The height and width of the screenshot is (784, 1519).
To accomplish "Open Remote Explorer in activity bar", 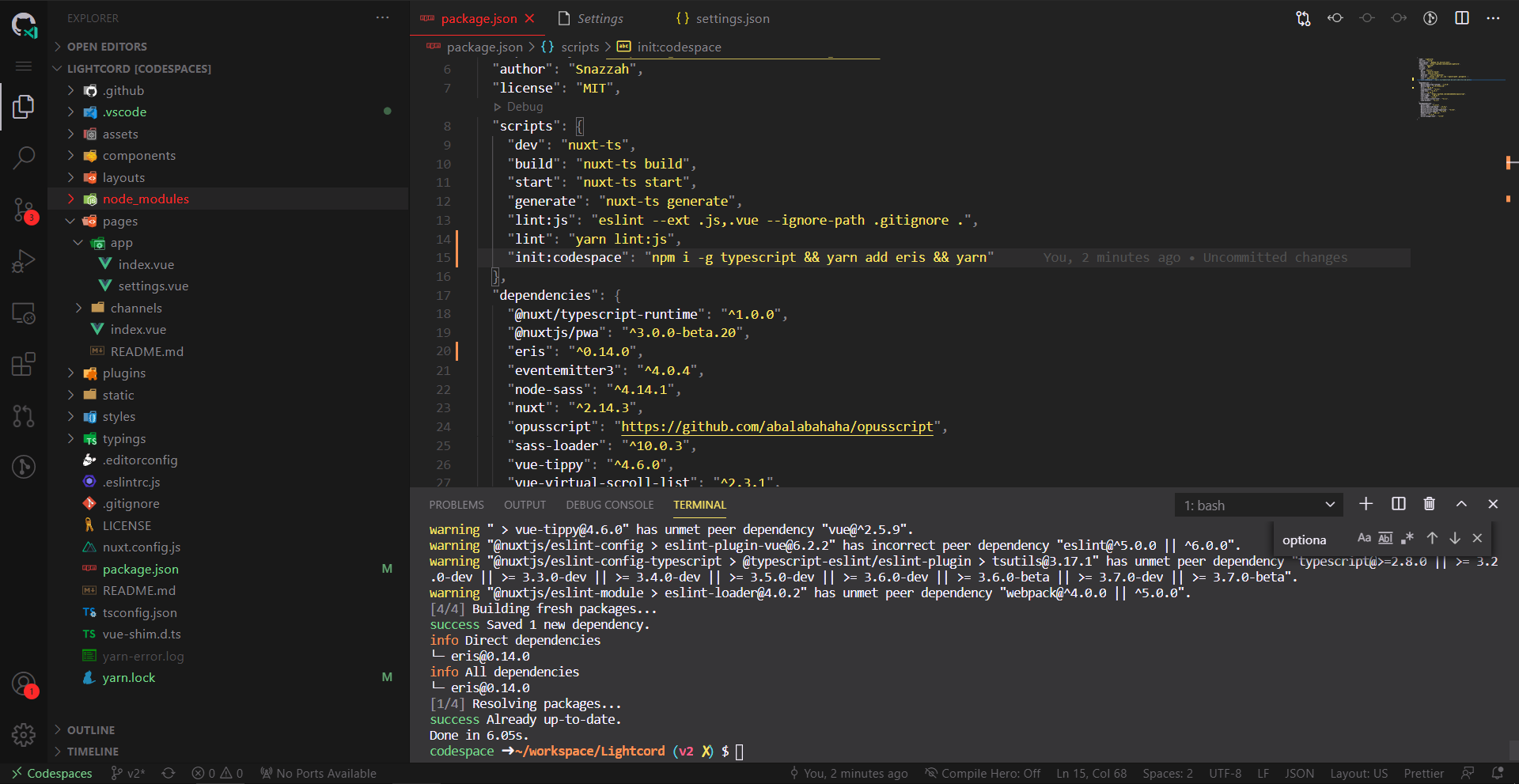I will tap(24, 313).
